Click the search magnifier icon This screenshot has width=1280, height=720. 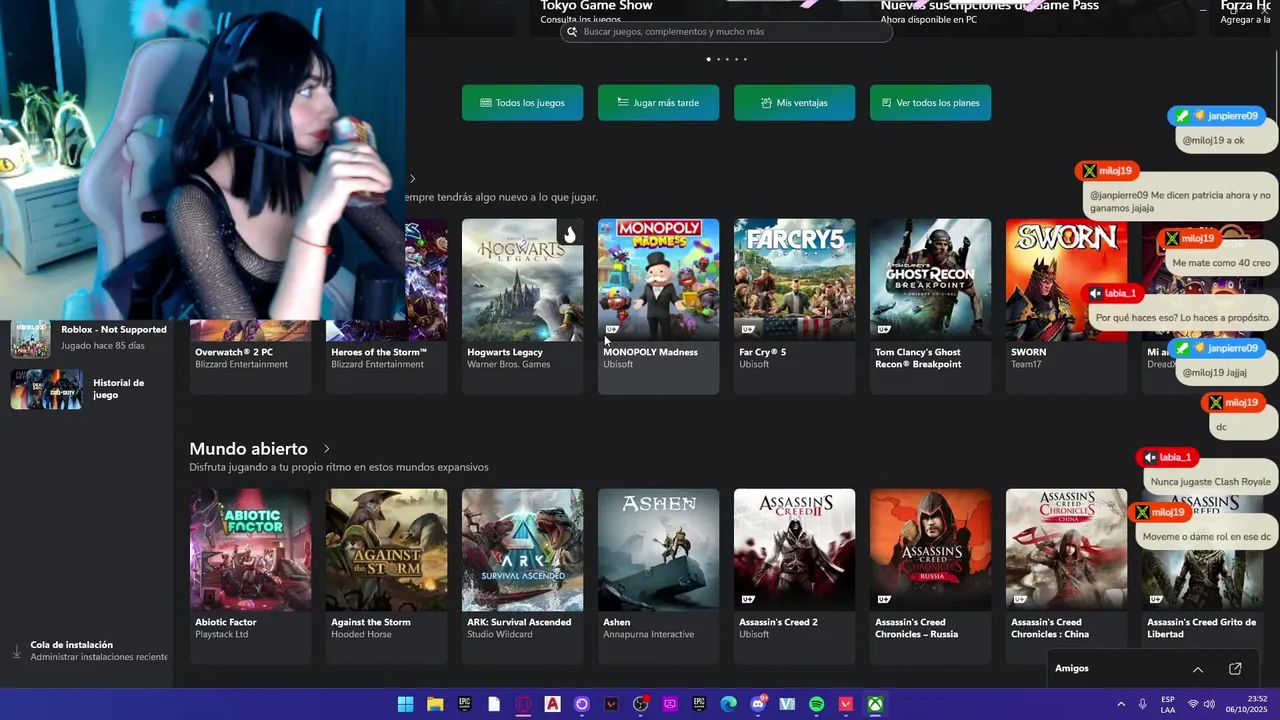tap(572, 32)
